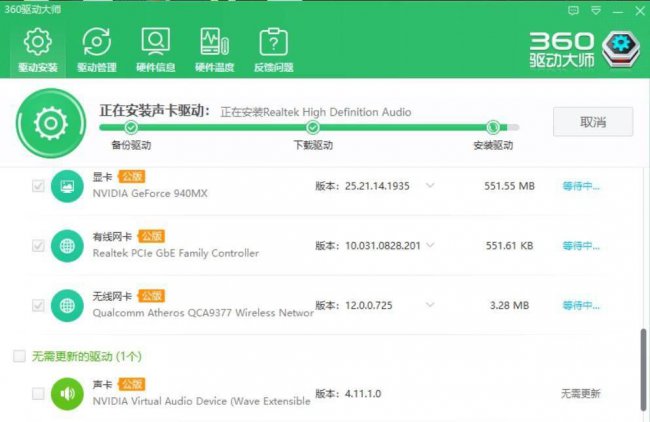Expand version dropdown for 25.21.14.1935
This screenshot has height=422, width=650.
[430, 185]
